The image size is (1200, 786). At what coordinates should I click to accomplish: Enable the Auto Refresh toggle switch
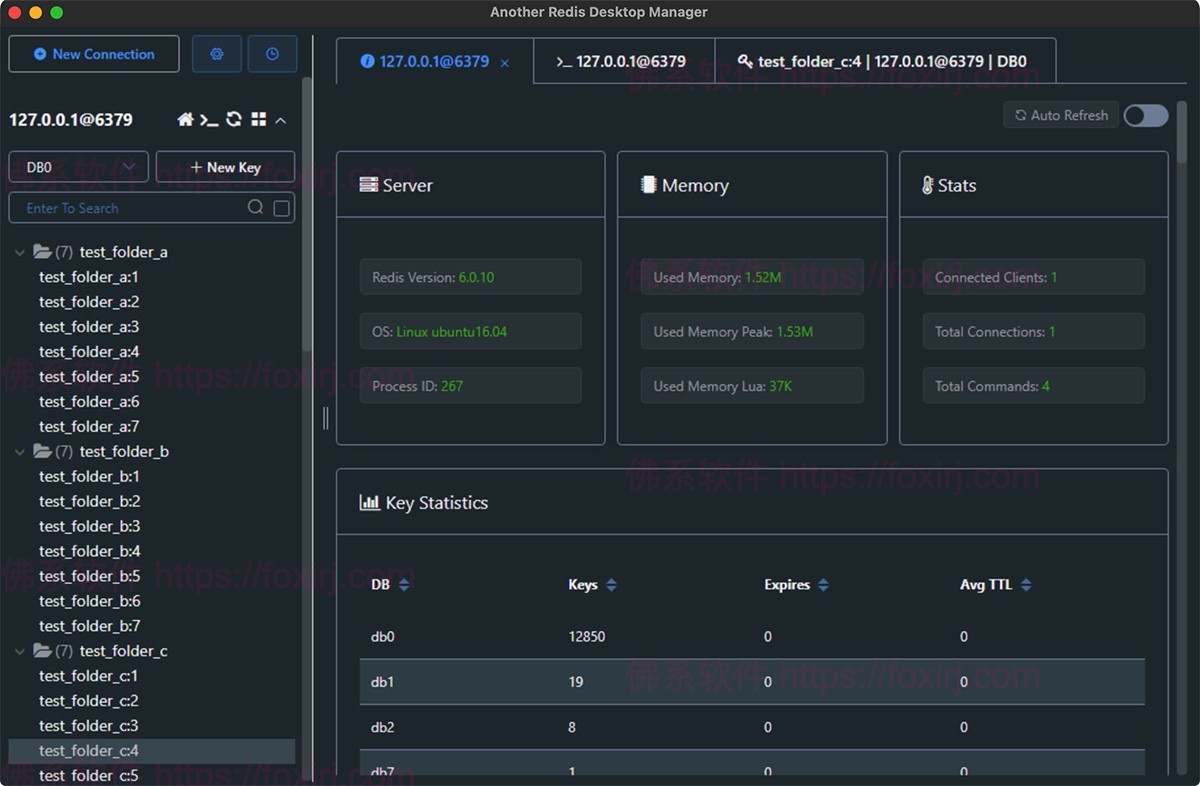point(1144,116)
